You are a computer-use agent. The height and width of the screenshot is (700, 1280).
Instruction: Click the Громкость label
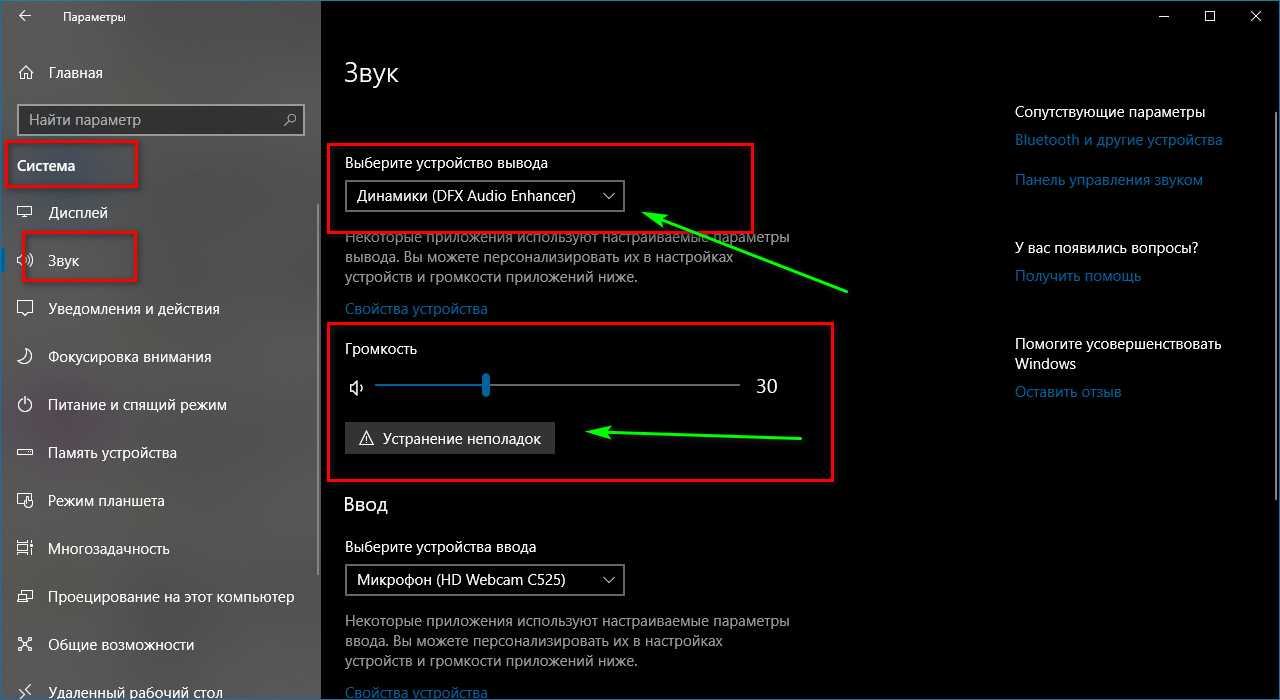381,349
